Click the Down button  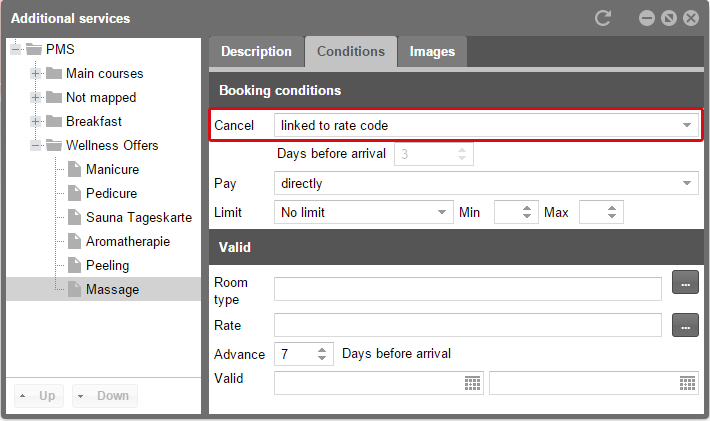point(105,396)
